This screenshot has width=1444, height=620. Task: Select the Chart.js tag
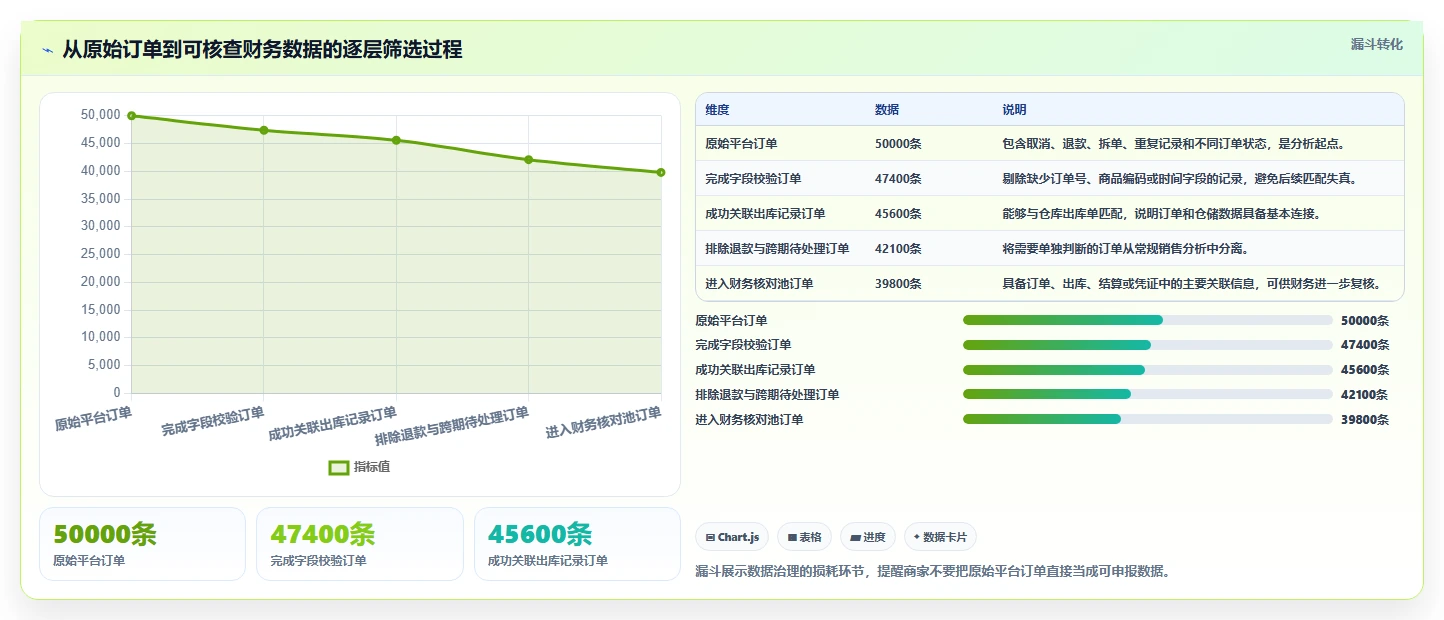(x=732, y=537)
